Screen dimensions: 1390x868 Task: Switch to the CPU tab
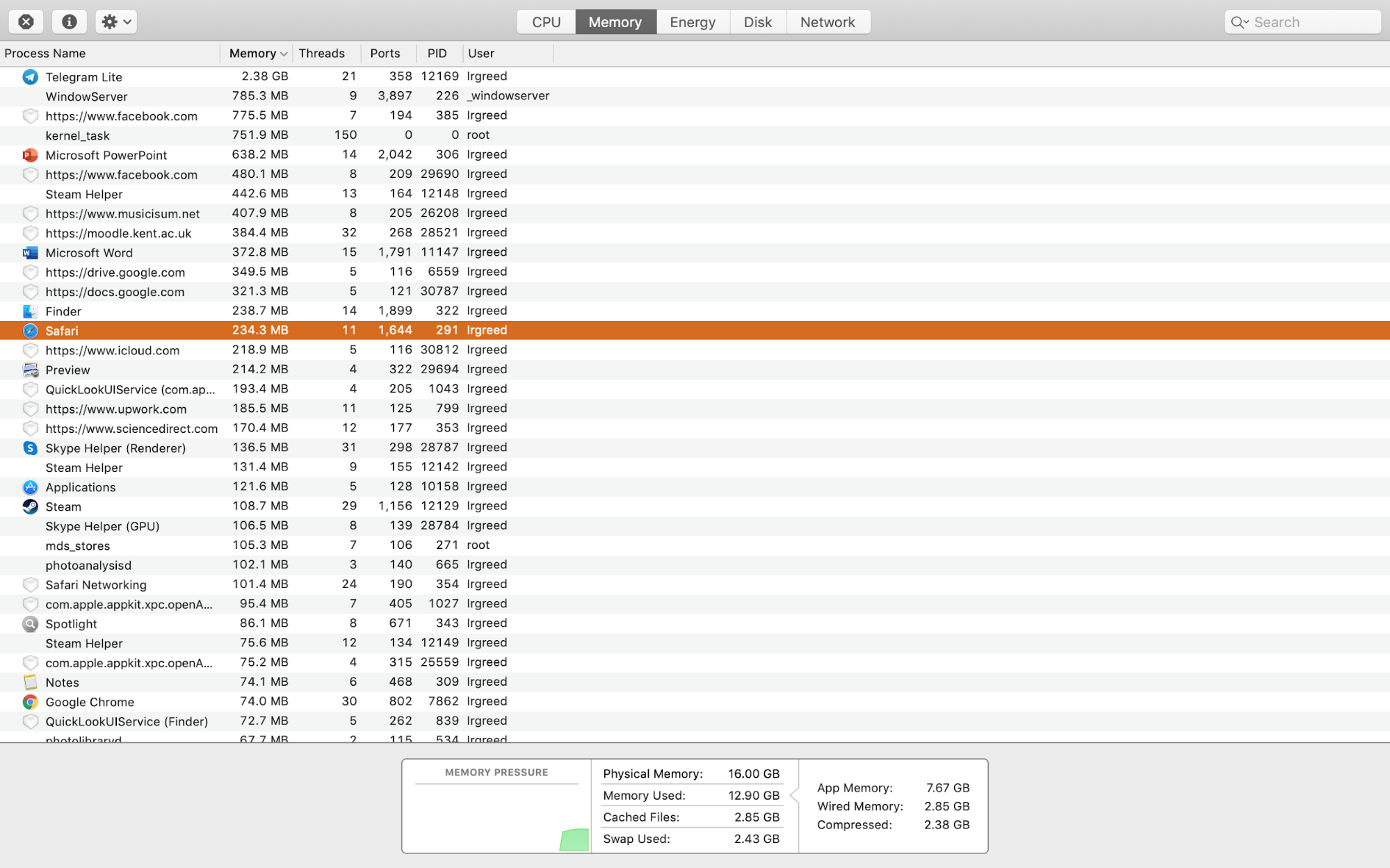point(547,22)
